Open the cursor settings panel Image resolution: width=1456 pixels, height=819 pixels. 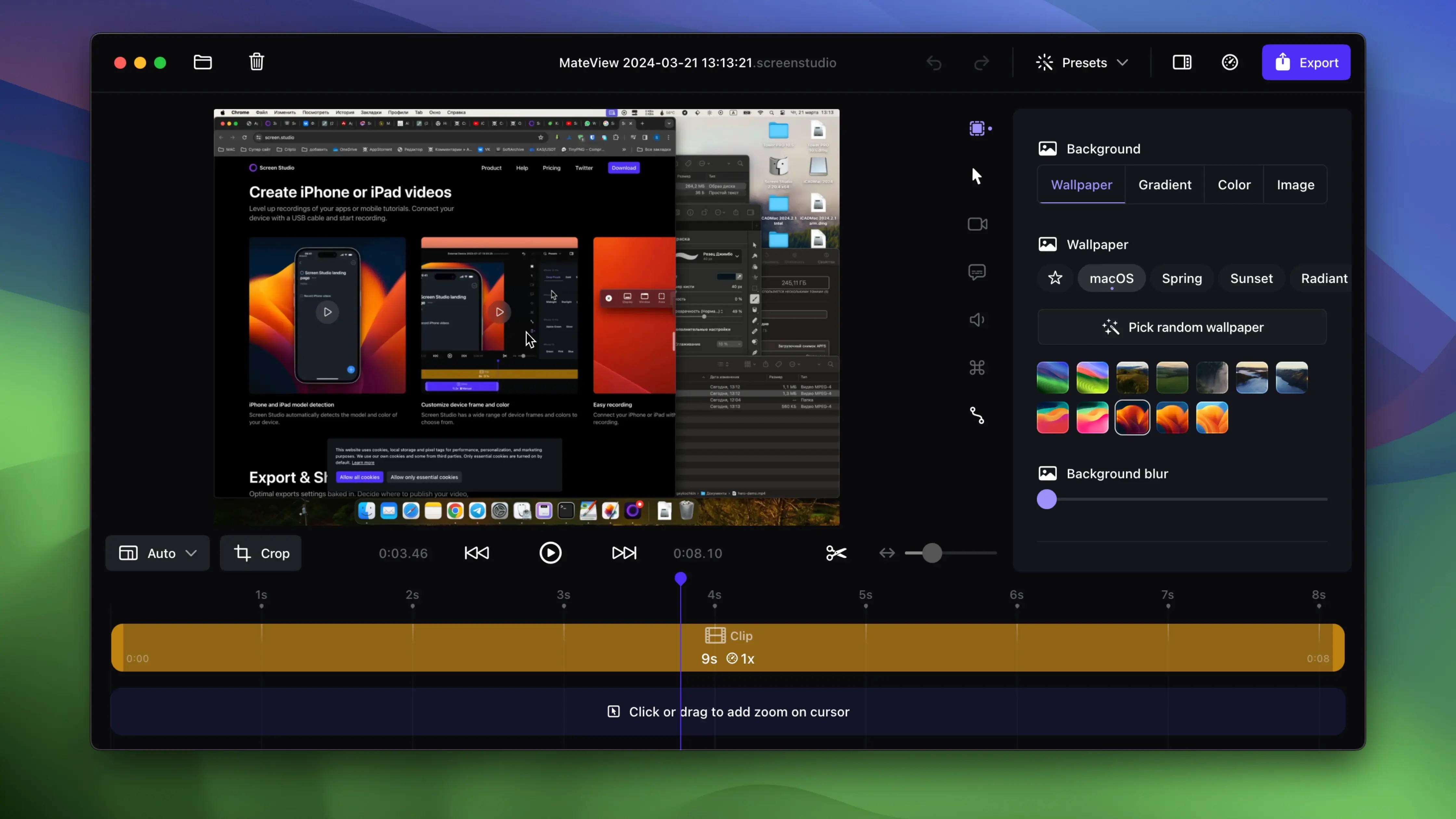pyautogui.click(x=977, y=176)
